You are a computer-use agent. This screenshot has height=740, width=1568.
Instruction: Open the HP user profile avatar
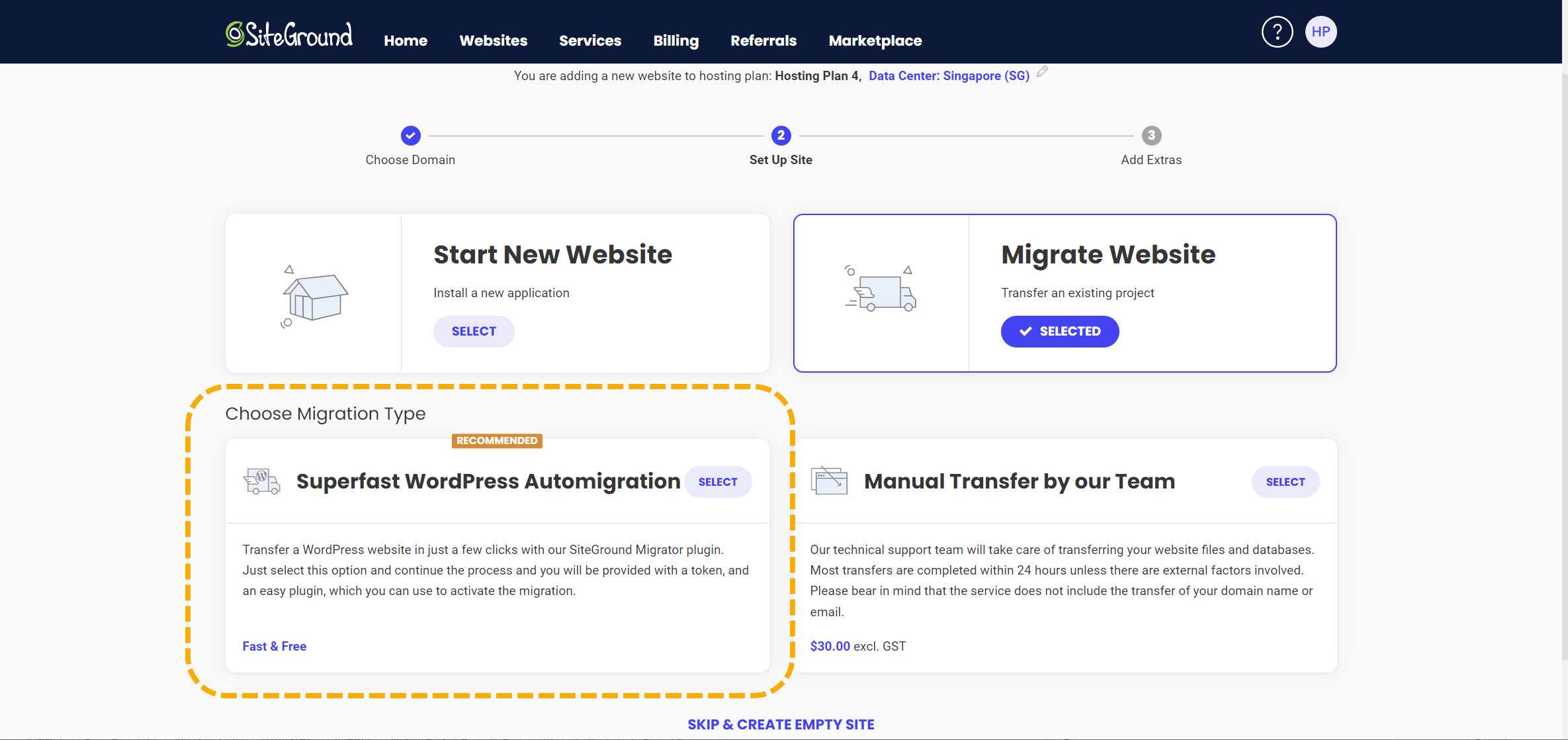pos(1321,32)
